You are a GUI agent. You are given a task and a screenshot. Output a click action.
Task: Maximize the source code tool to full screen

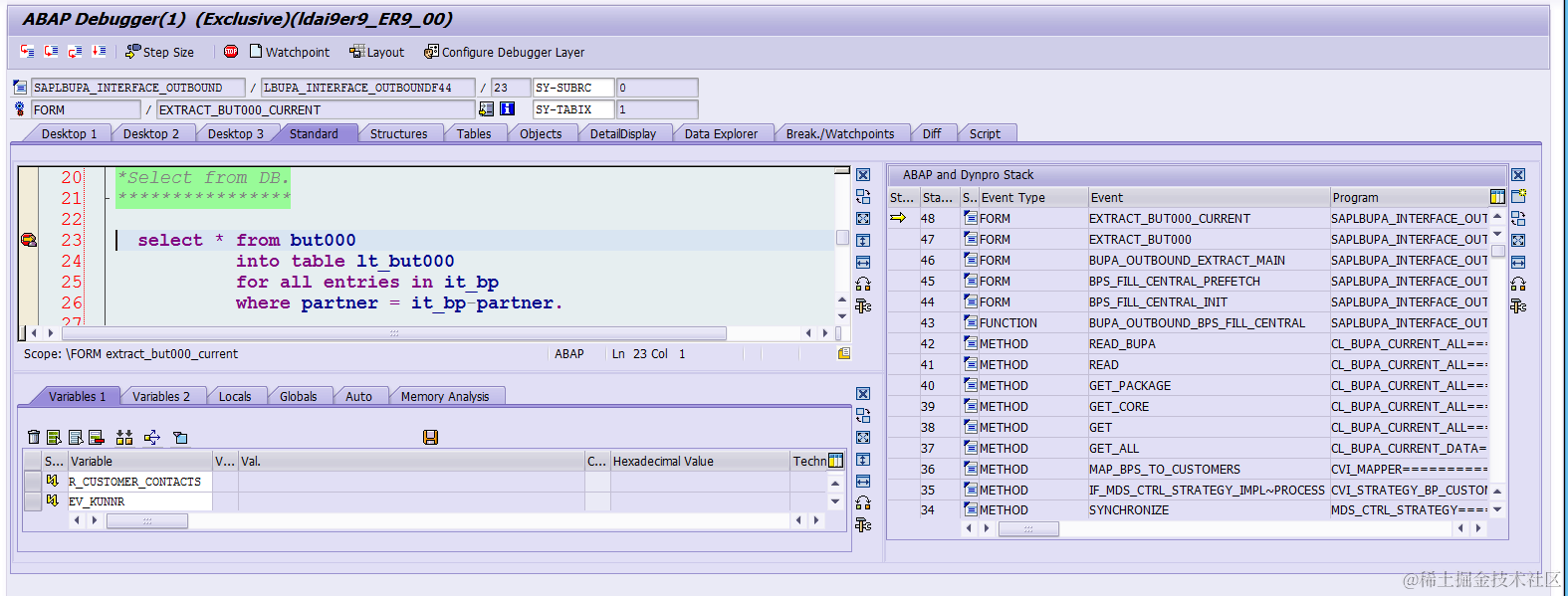(863, 219)
